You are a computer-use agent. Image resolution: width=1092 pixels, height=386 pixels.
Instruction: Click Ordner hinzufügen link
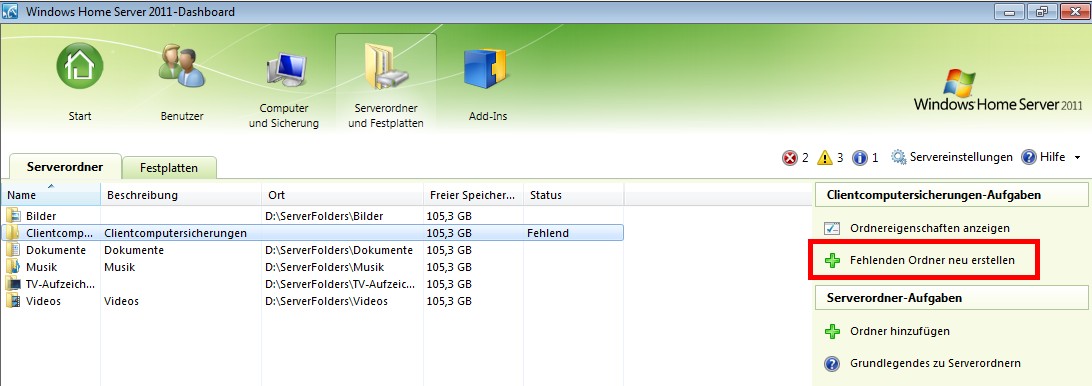[900, 331]
